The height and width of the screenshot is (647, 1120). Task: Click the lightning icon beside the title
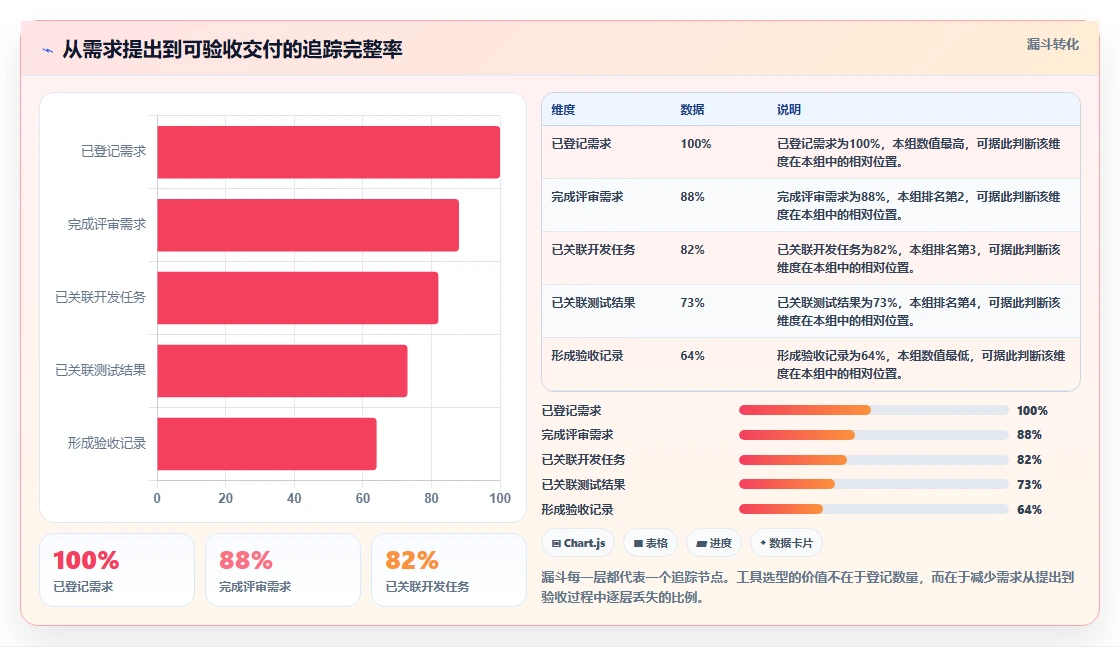point(48,50)
